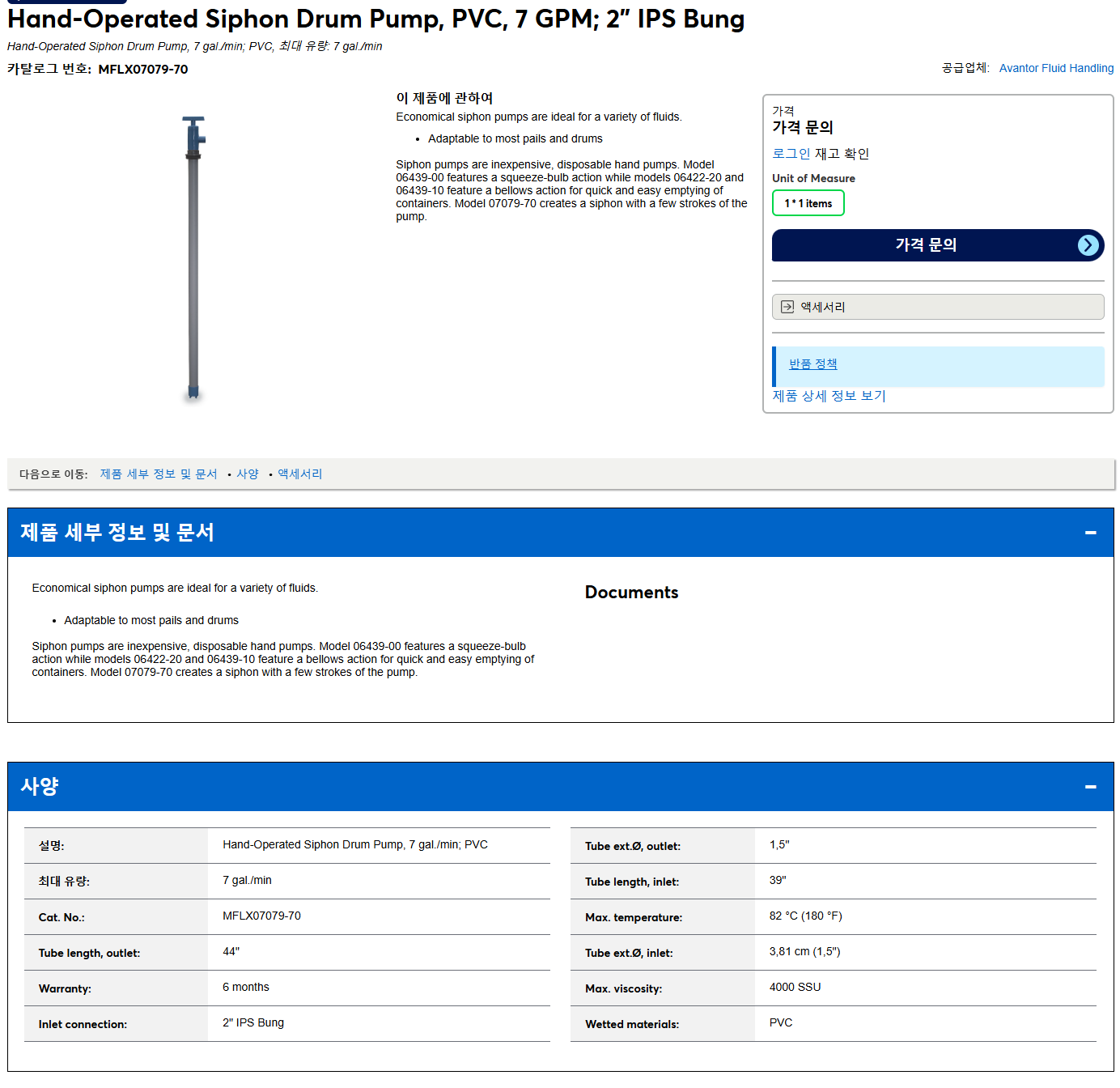The width and height of the screenshot is (1120, 1088).
Task: Click the arrow icon in 가격 문의 button
Action: click(x=1088, y=245)
